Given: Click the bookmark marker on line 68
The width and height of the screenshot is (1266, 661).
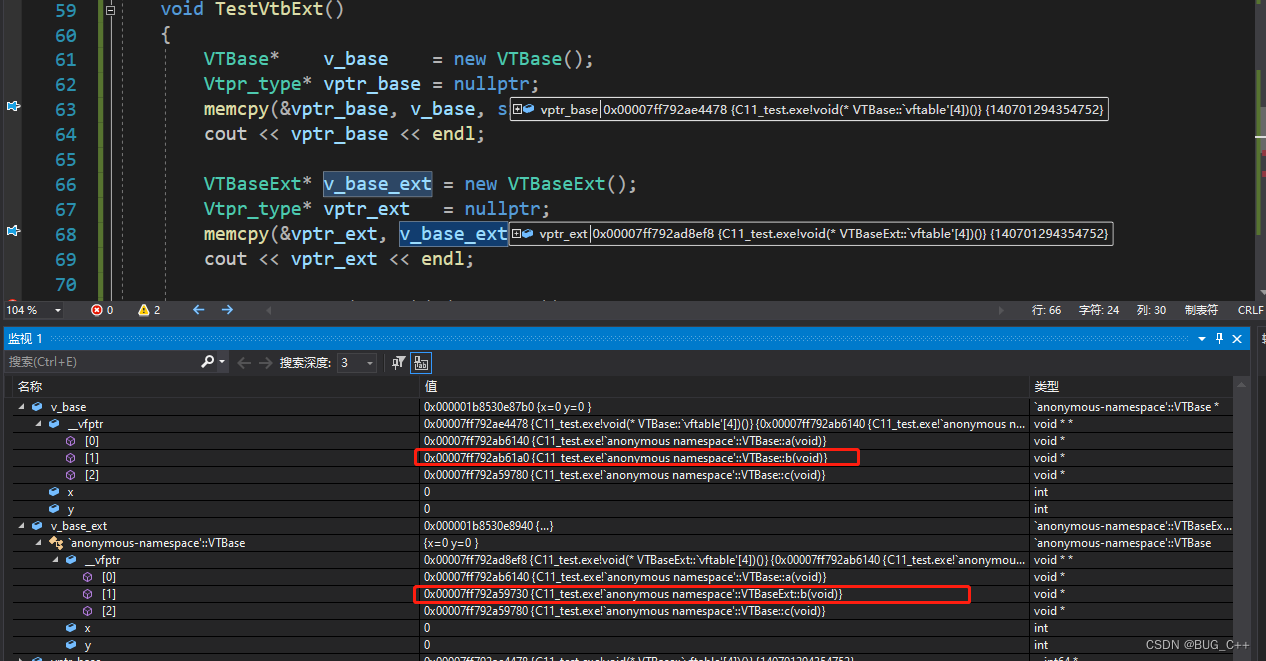Looking at the screenshot, I should point(14,231).
